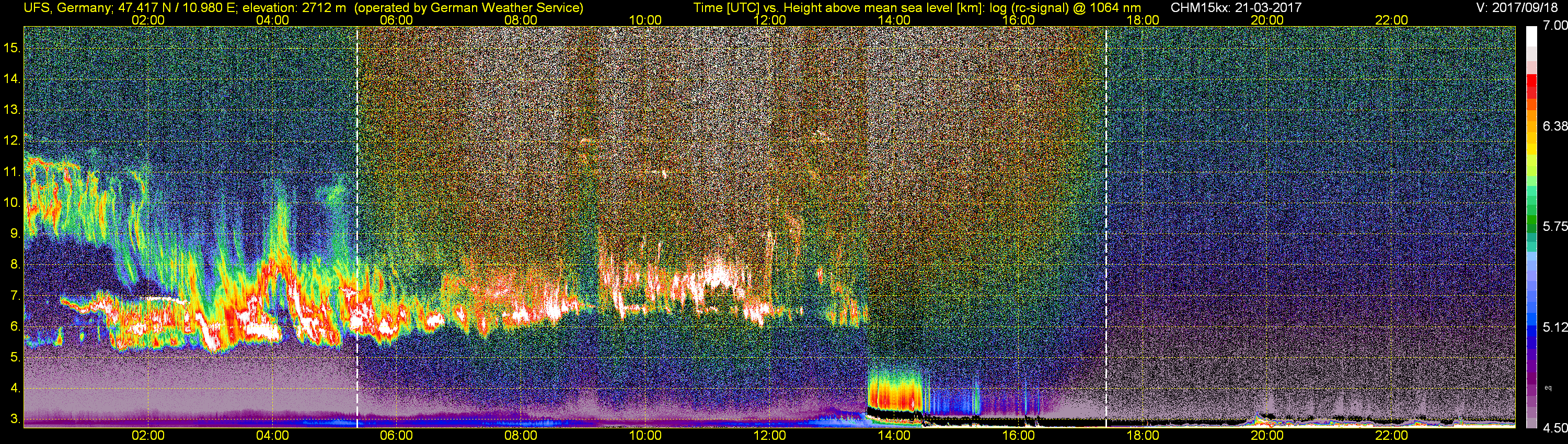Click the colorbar value '7.00'
The height and width of the screenshot is (444, 1568).
[x=1554, y=26]
